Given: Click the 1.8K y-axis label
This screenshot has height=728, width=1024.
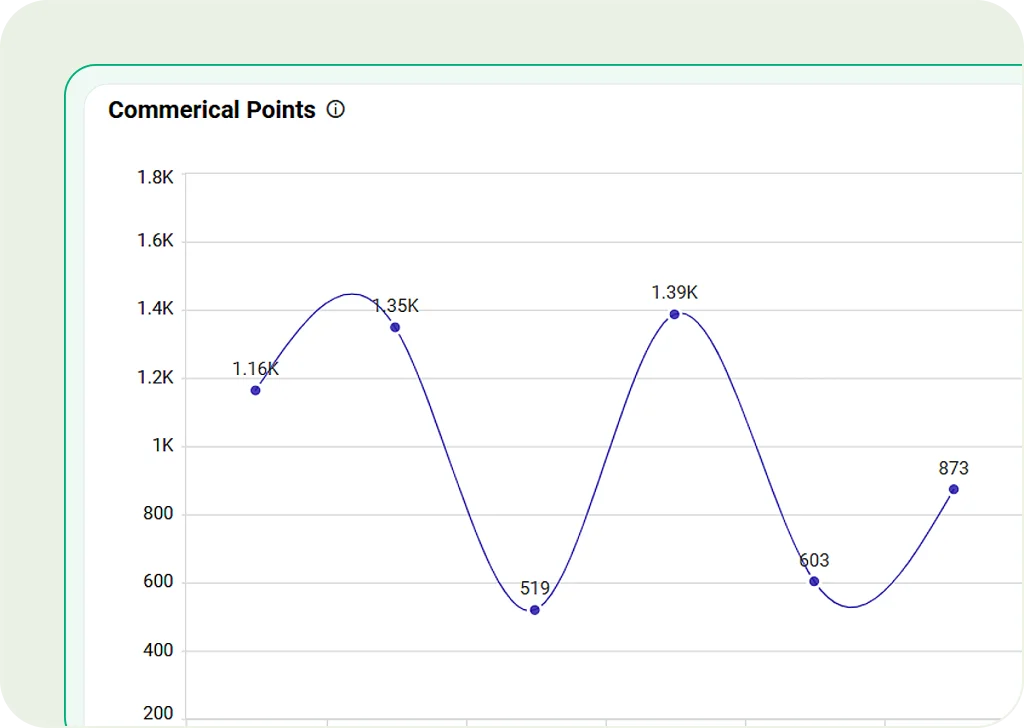Looking at the screenshot, I should tap(155, 177).
